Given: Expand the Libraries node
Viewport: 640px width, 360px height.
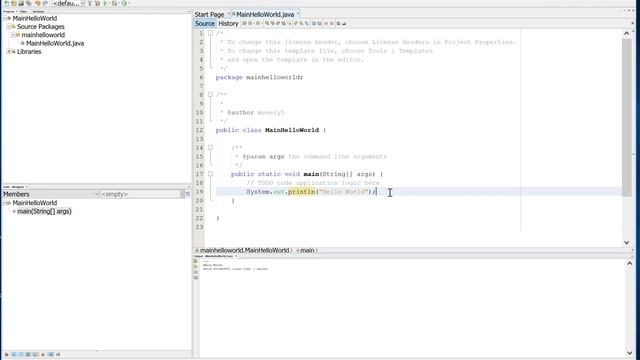Looking at the screenshot, I should 9,52.
